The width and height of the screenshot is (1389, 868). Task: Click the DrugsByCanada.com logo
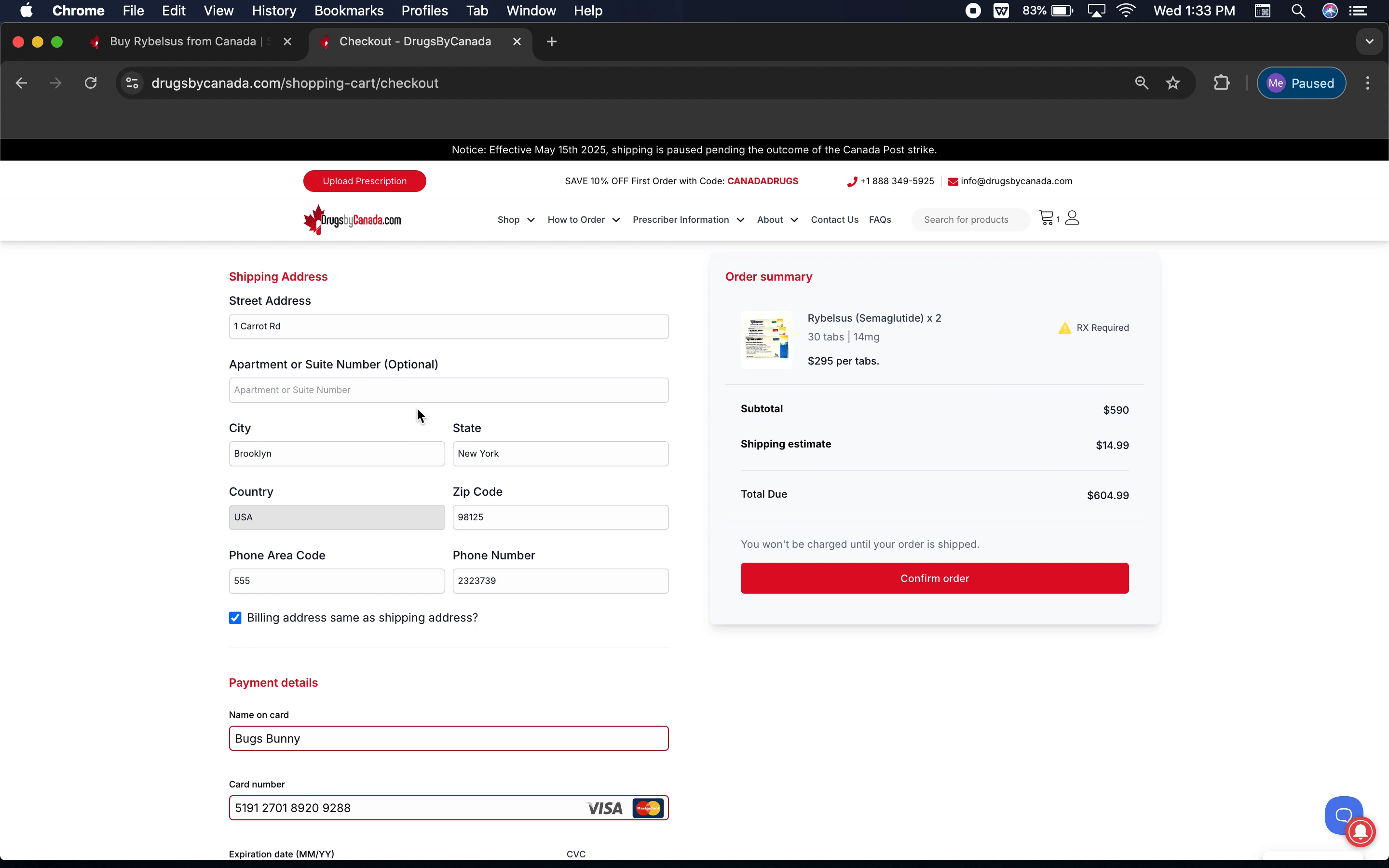pyautogui.click(x=353, y=220)
